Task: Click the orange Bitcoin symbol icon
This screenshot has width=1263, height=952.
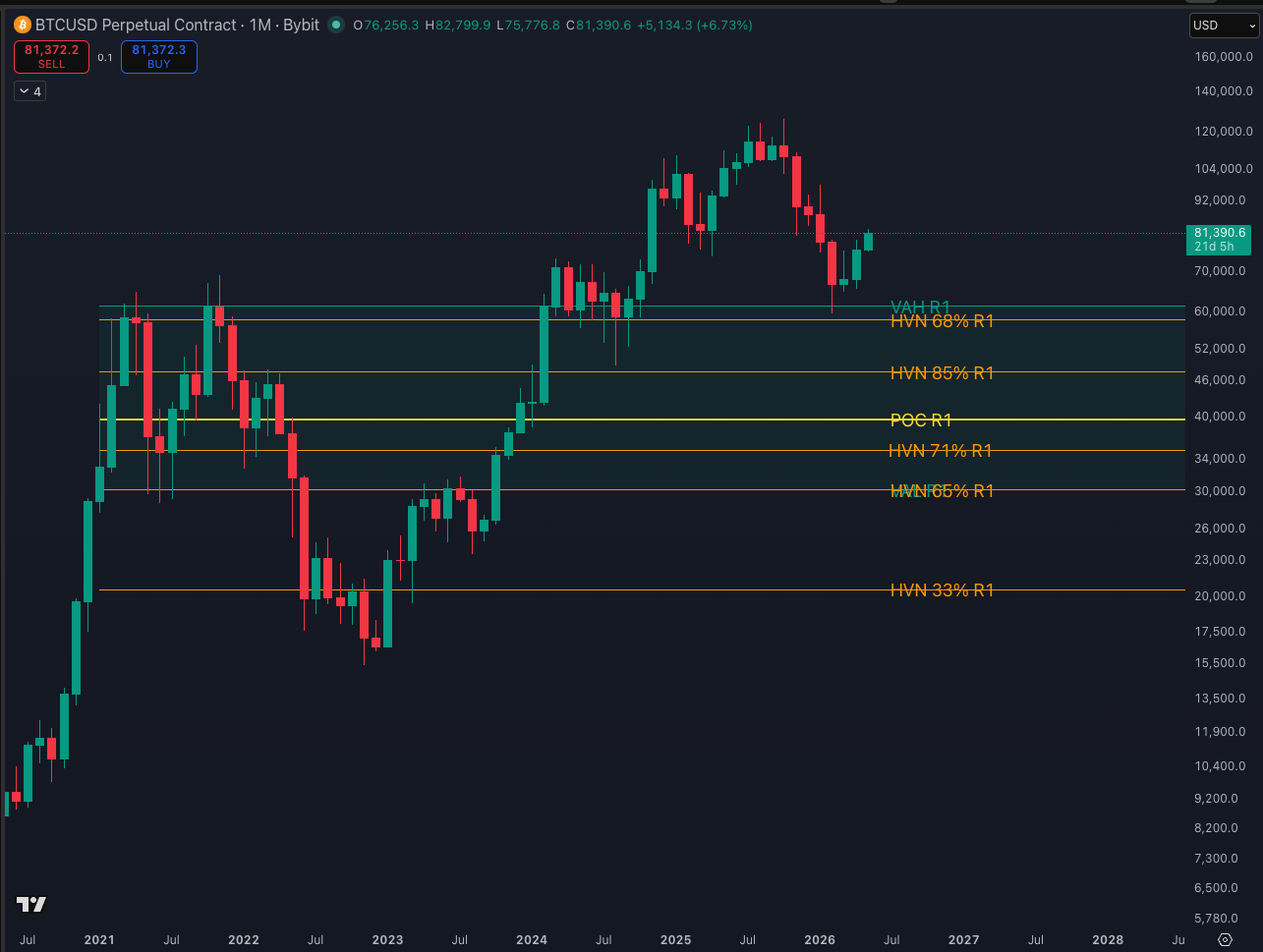Action: coord(23,25)
